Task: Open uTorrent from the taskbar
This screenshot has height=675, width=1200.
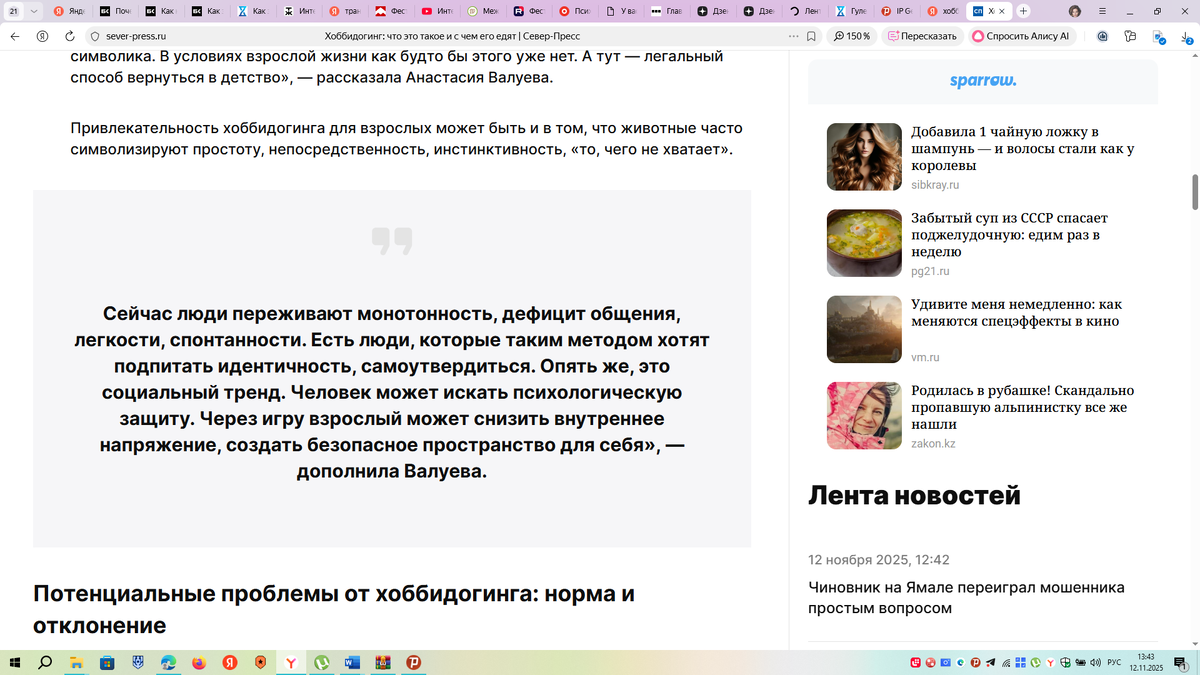Action: [322, 662]
